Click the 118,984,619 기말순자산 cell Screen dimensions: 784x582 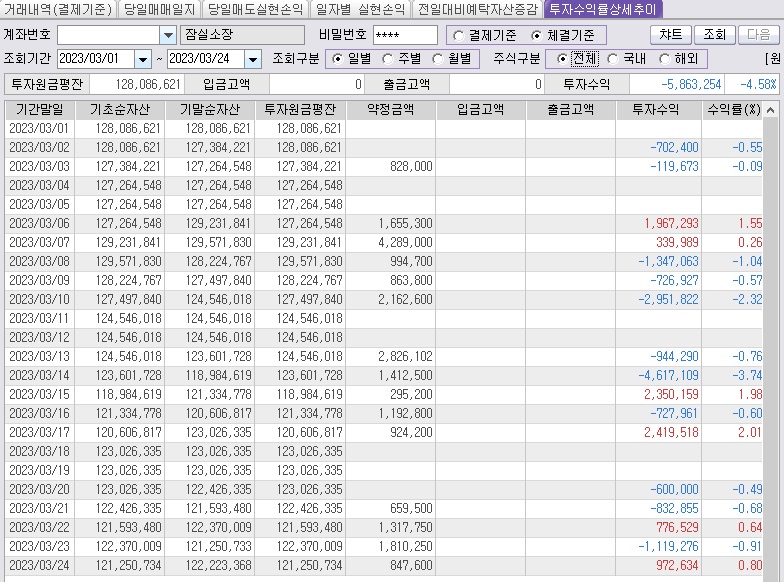click(x=210, y=376)
